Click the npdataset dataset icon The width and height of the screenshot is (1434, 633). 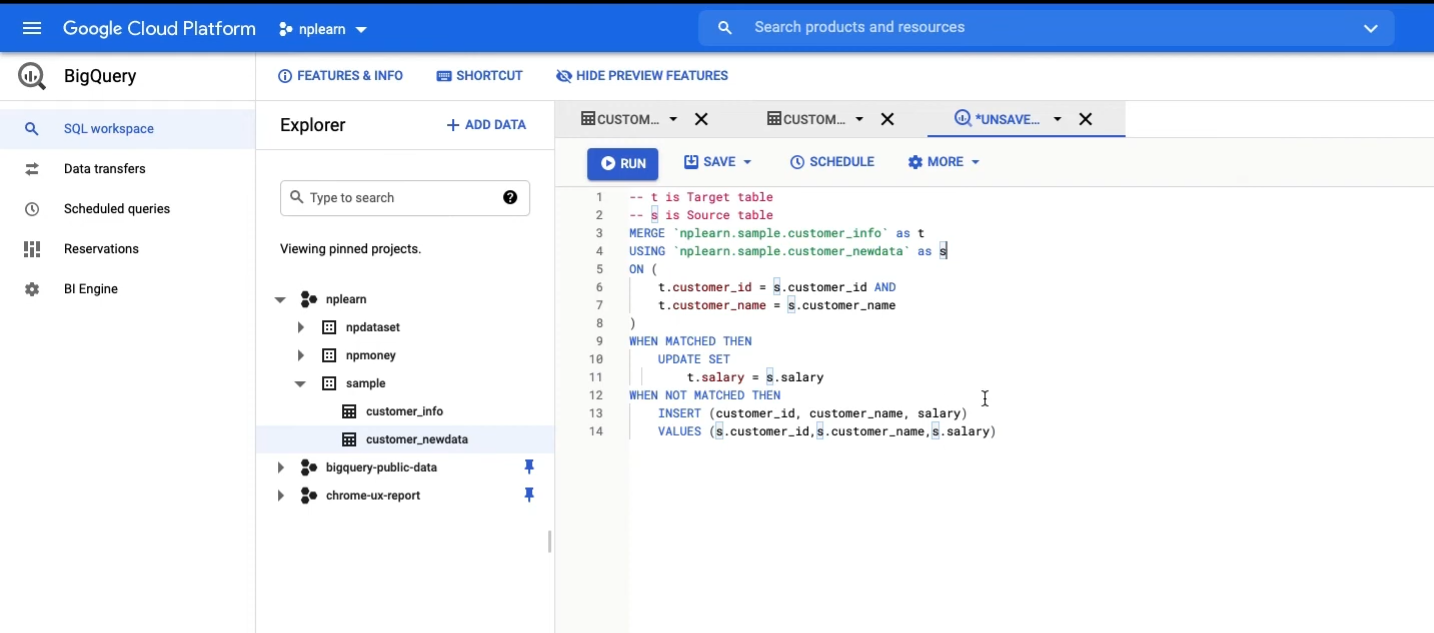tap(329, 327)
